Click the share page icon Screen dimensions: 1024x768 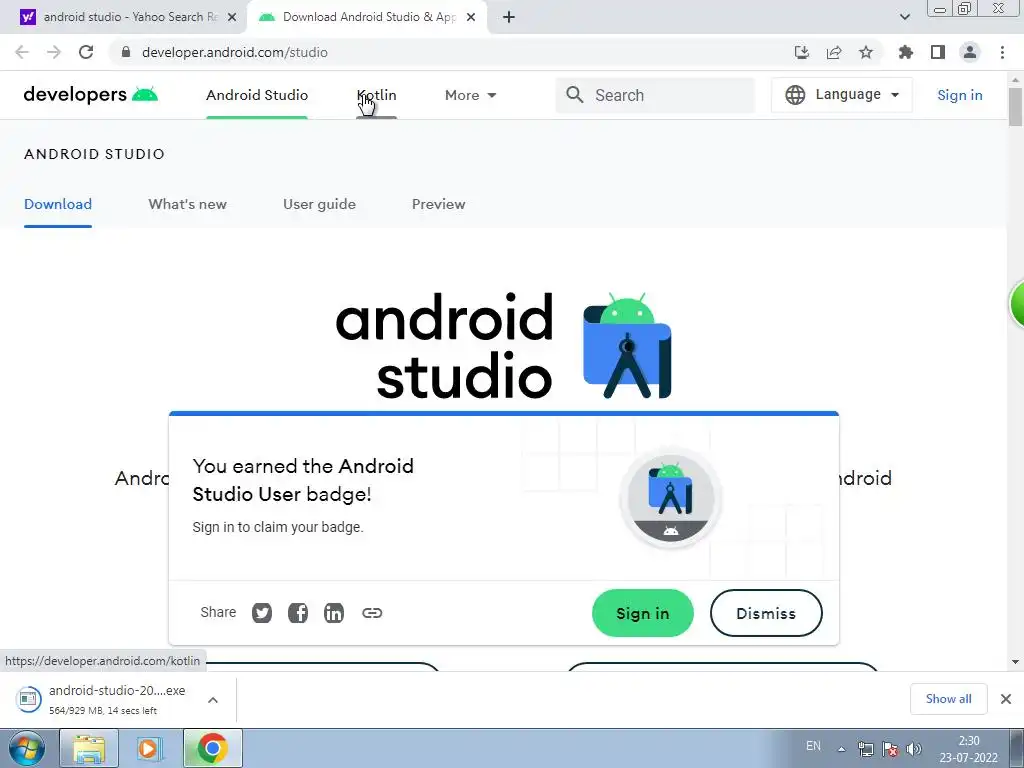coord(834,52)
